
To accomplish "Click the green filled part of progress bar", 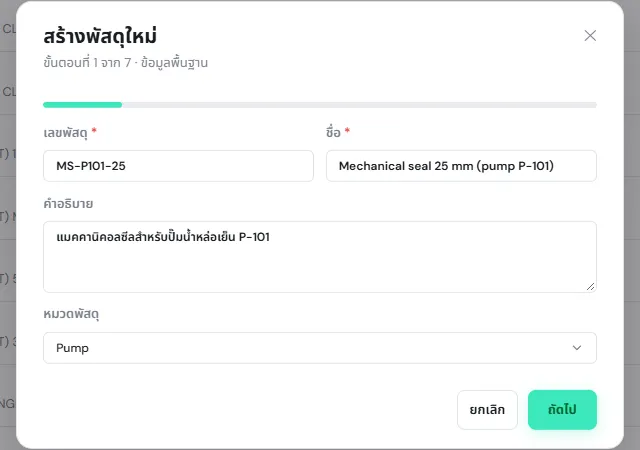I will tap(82, 105).
